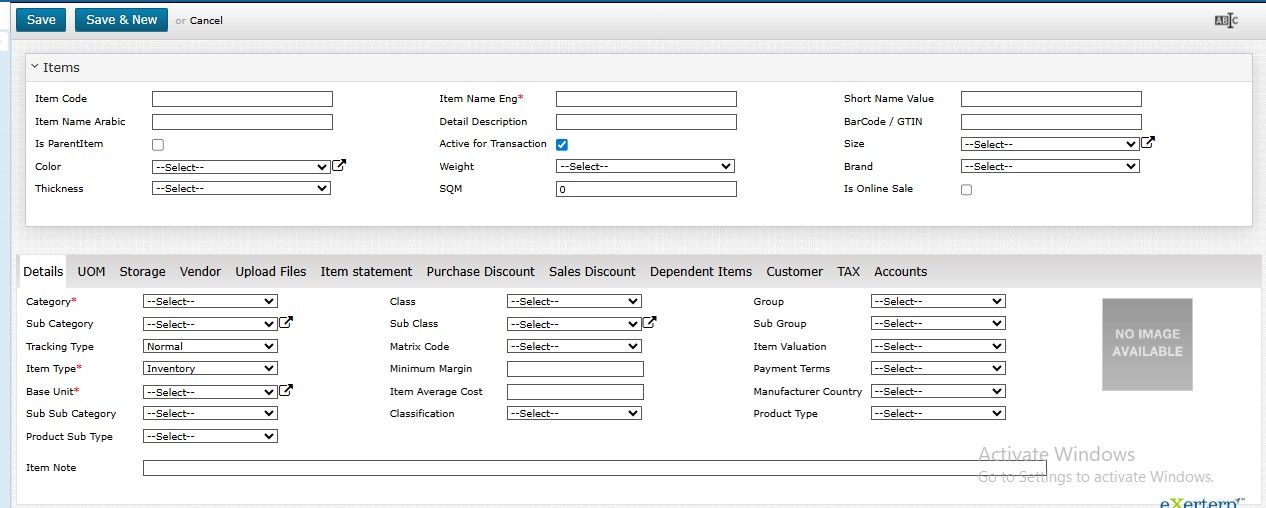Image resolution: width=1266 pixels, height=508 pixels.
Task: Click the spell check ABC icon
Action: pos(1226,20)
